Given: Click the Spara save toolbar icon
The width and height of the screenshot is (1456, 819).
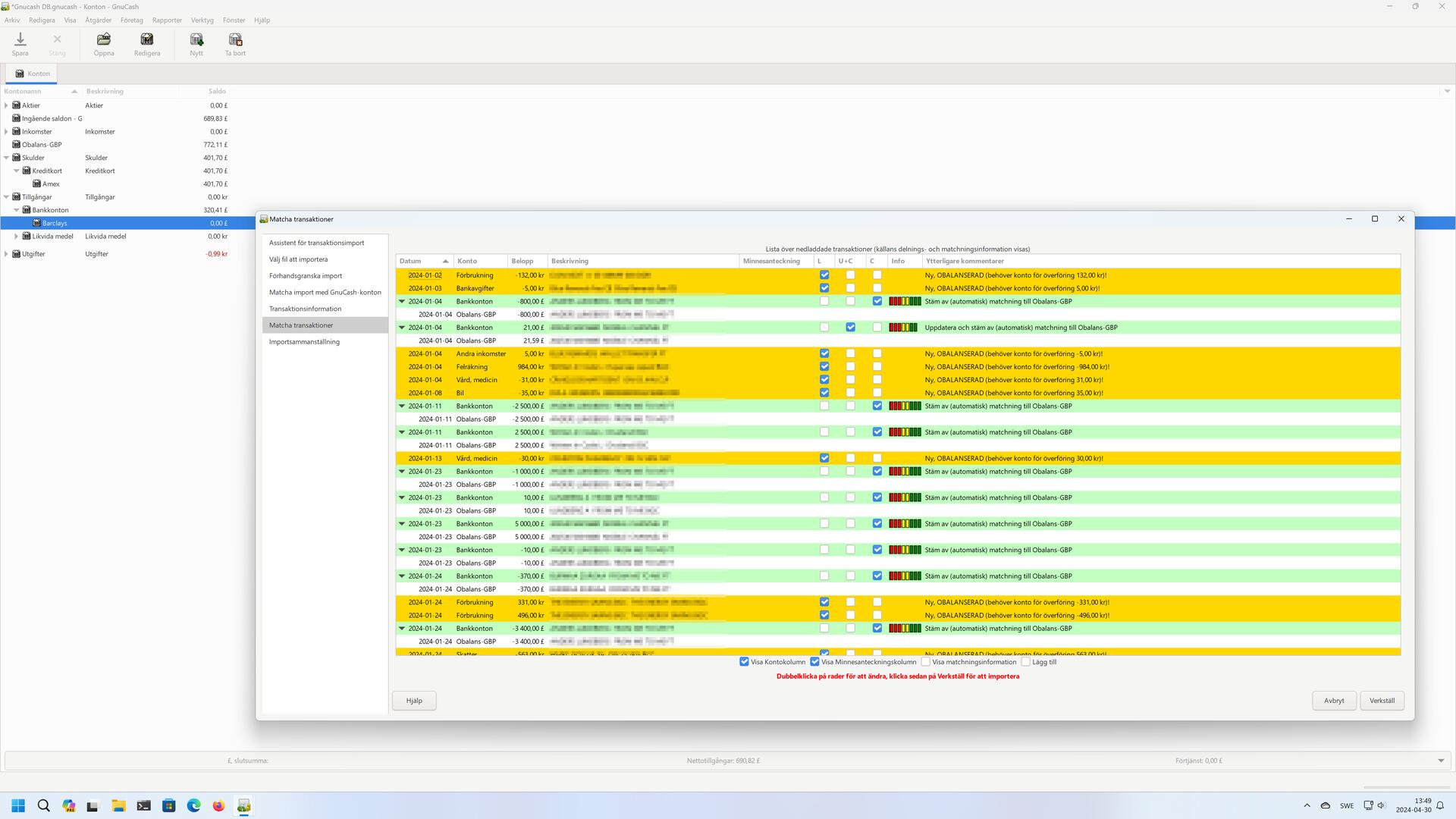Looking at the screenshot, I should pos(20,39).
